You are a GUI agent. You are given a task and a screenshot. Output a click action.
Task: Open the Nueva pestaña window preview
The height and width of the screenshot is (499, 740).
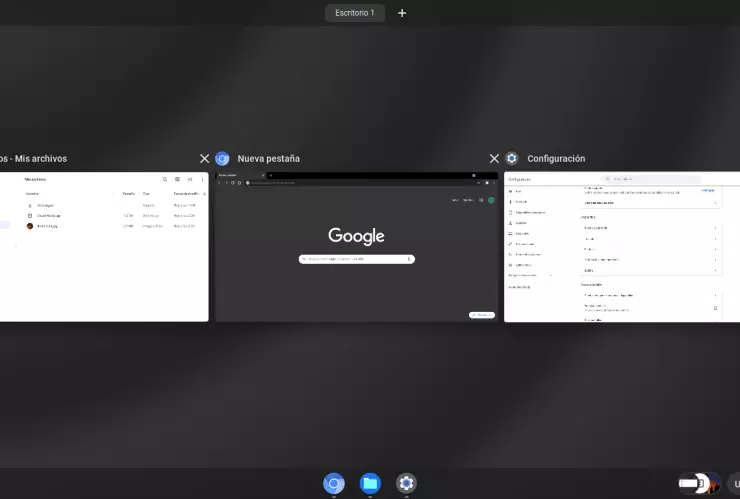click(357, 247)
